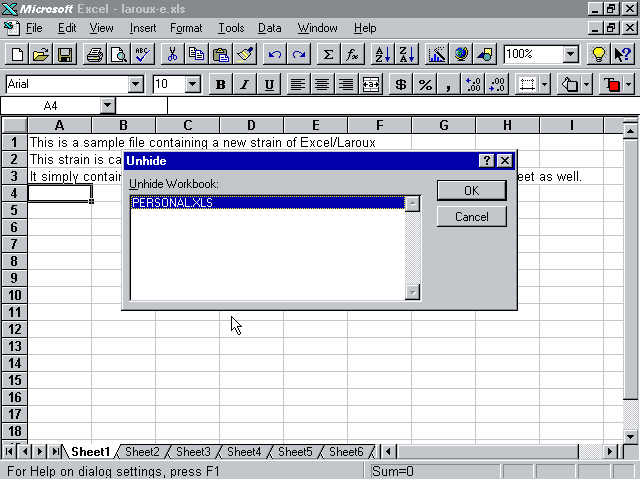Click the Paste clipboard icon
Image resolution: width=640 pixels, height=480 pixels.
pos(221,54)
